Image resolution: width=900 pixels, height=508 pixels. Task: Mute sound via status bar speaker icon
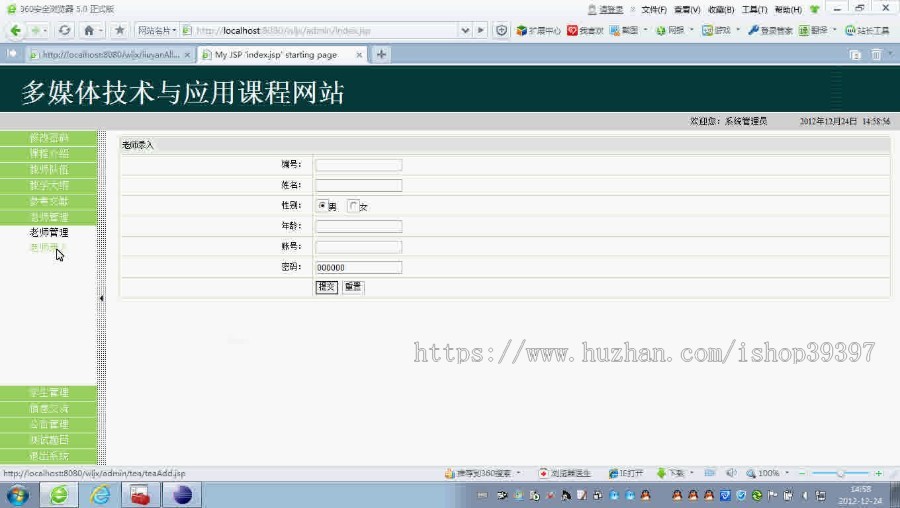731,473
